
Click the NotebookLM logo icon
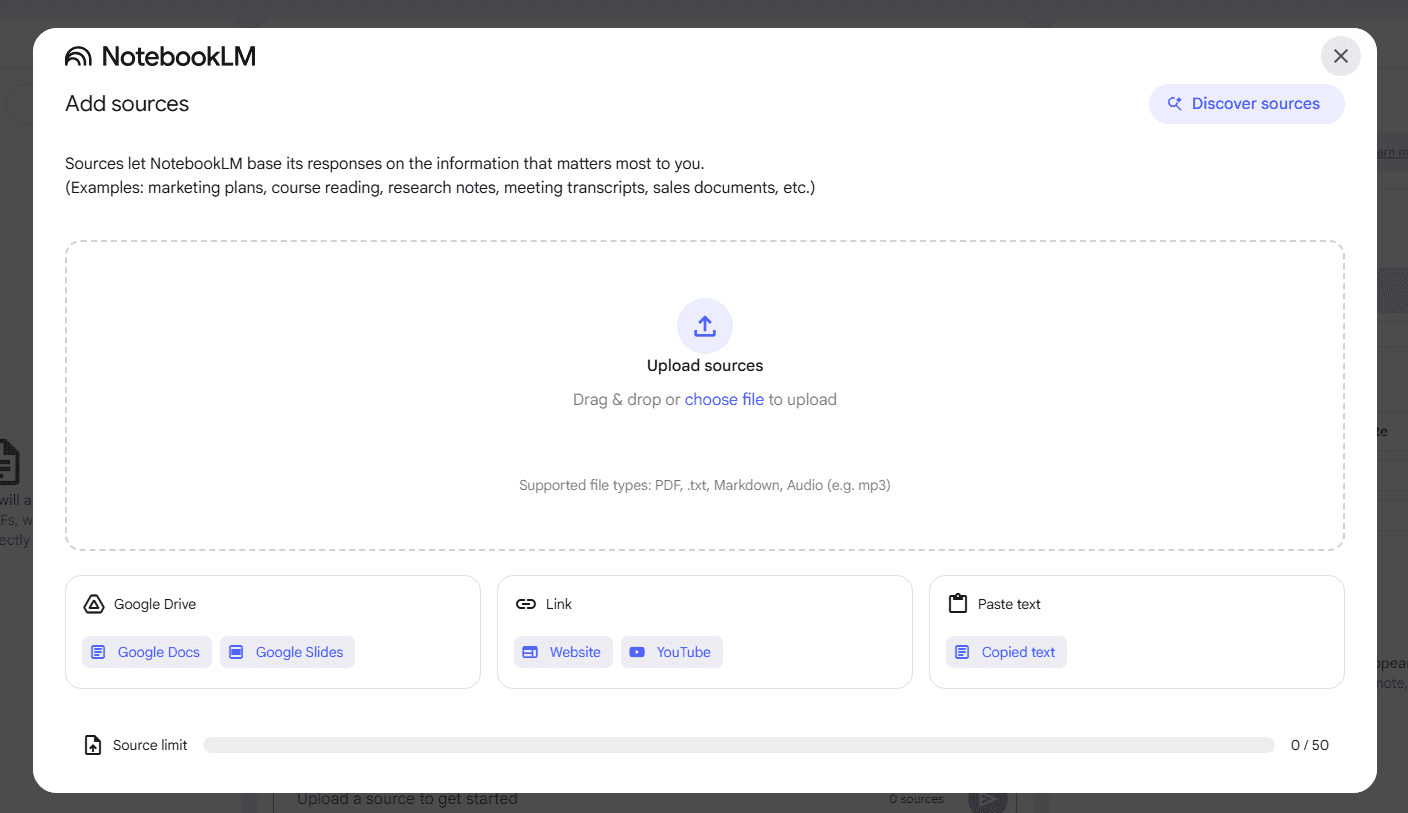tap(78, 57)
